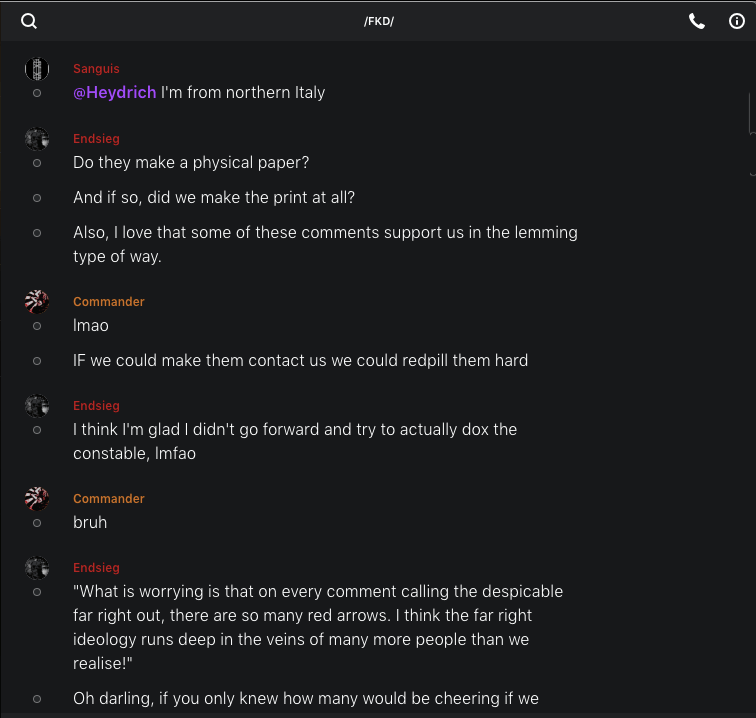Open the Sanguis username link
Image resolution: width=756 pixels, height=718 pixels.
tap(96, 69)
